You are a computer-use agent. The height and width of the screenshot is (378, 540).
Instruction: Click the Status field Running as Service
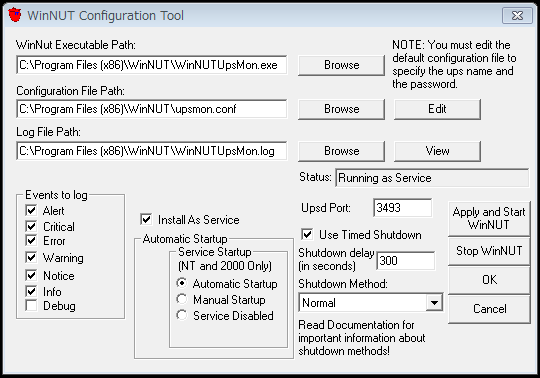click(432, 178)
